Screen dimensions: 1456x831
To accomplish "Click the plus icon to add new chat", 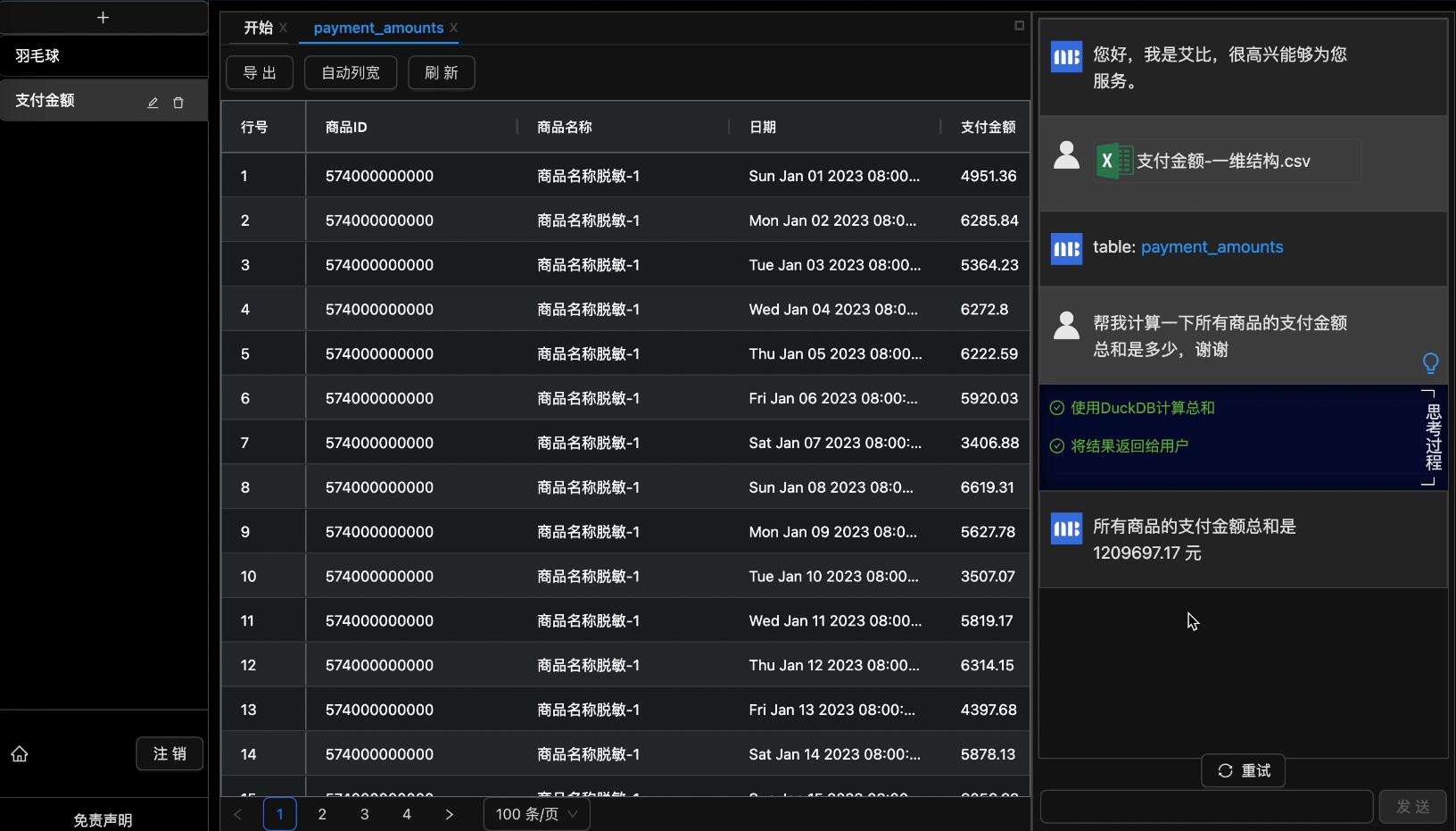I will coord(103,18).
